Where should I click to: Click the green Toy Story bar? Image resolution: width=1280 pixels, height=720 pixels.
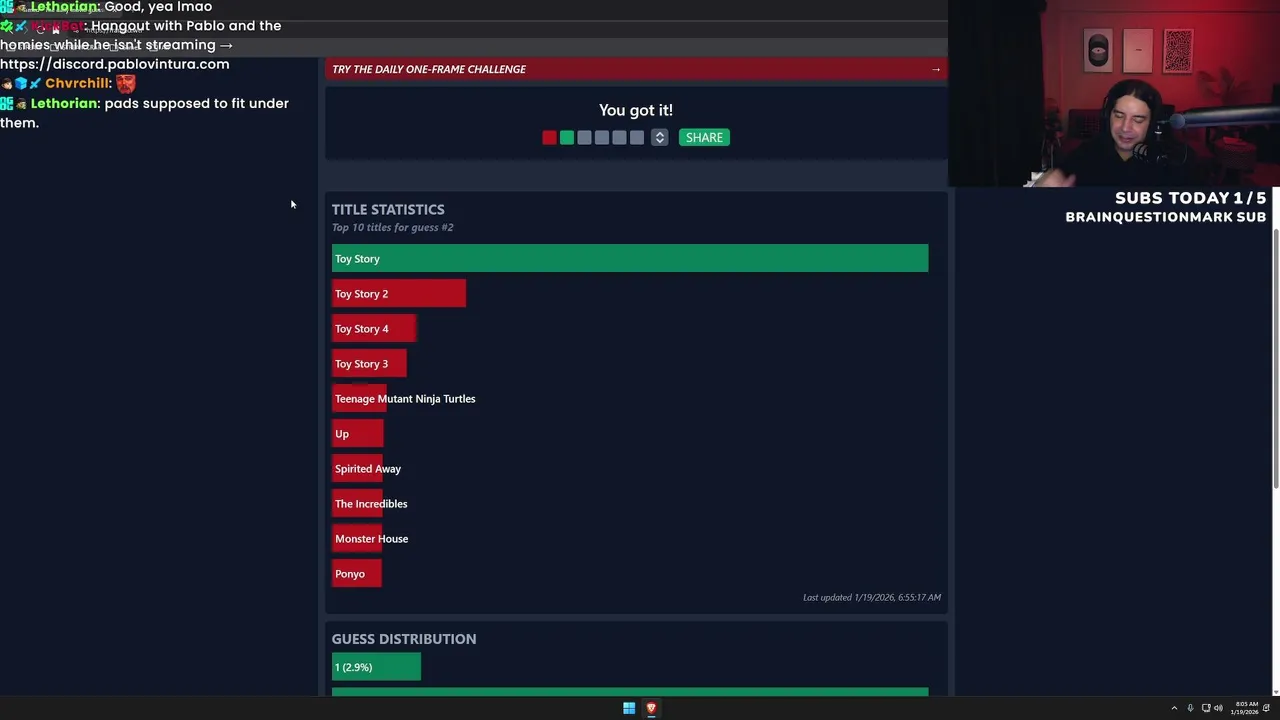pyautogui.click(x=630, y=259)
